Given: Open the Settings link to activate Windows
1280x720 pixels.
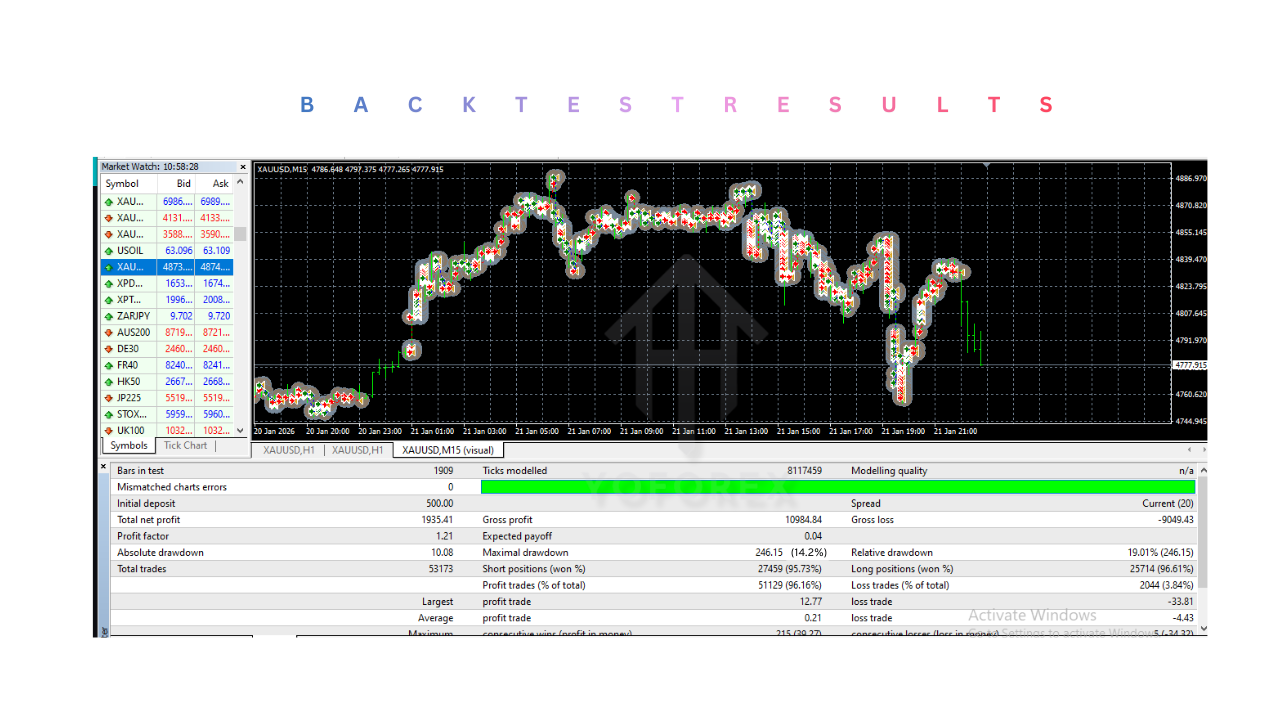Looking at the screenshot, I should tap(1022, 629).
